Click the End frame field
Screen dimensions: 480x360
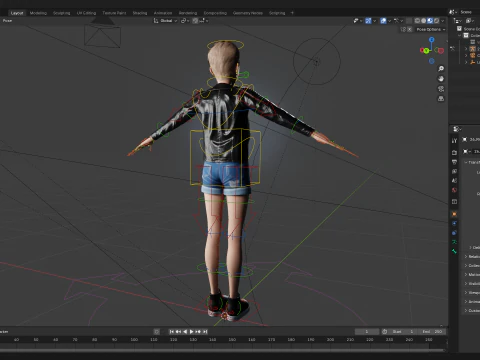(432, 332)
